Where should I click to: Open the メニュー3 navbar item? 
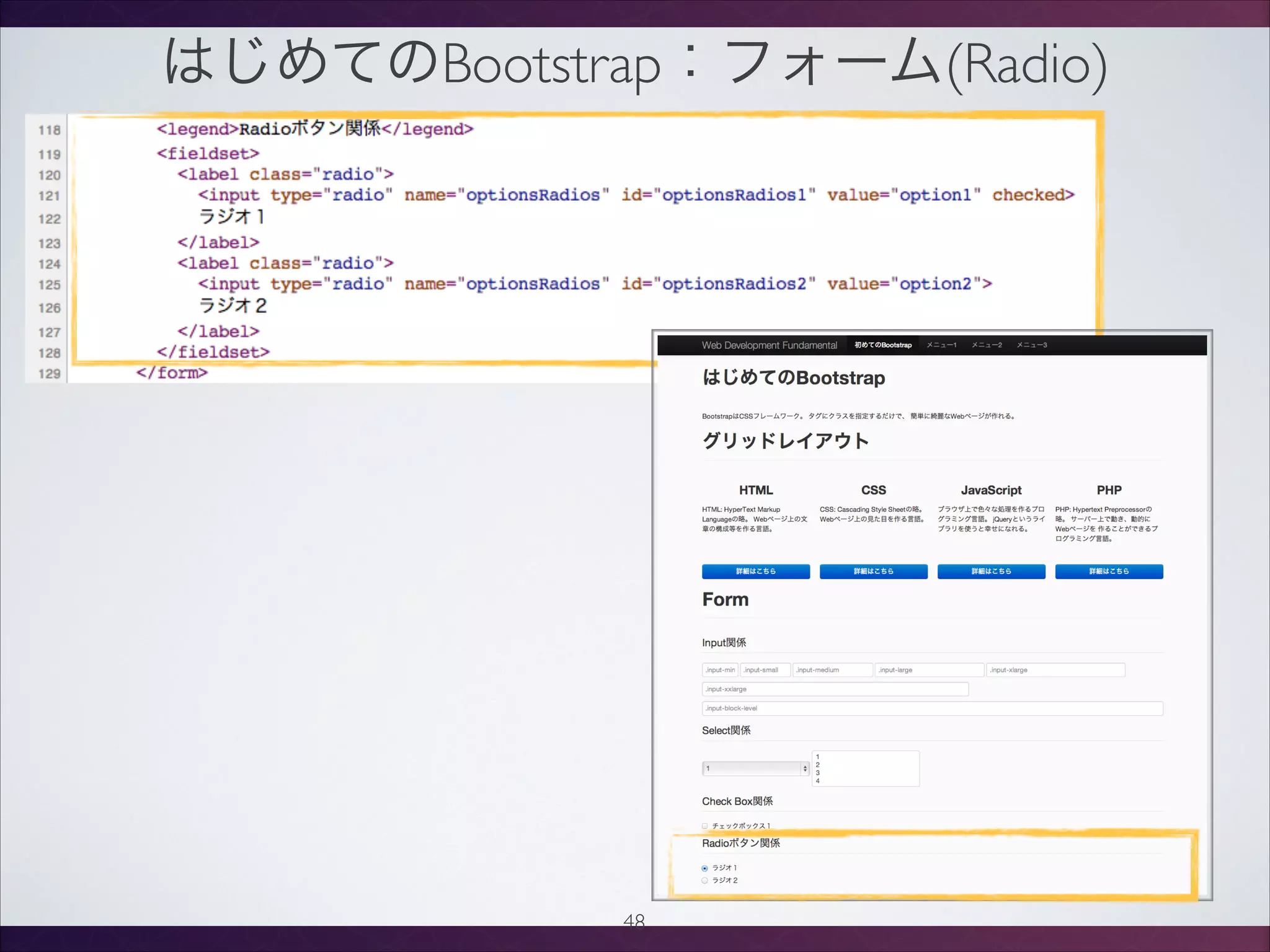[1032, 345]
